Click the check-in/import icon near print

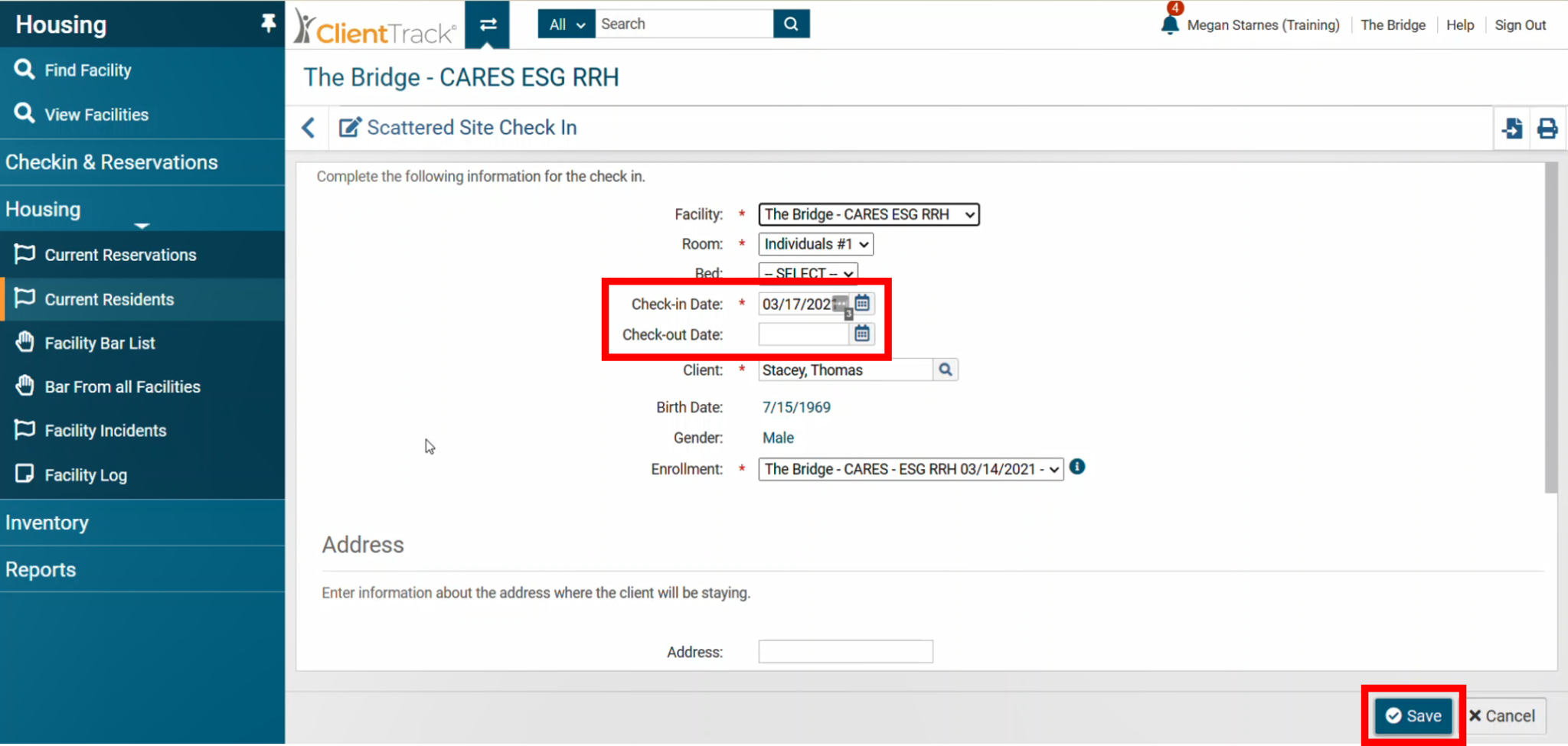tap(1512, 128)
